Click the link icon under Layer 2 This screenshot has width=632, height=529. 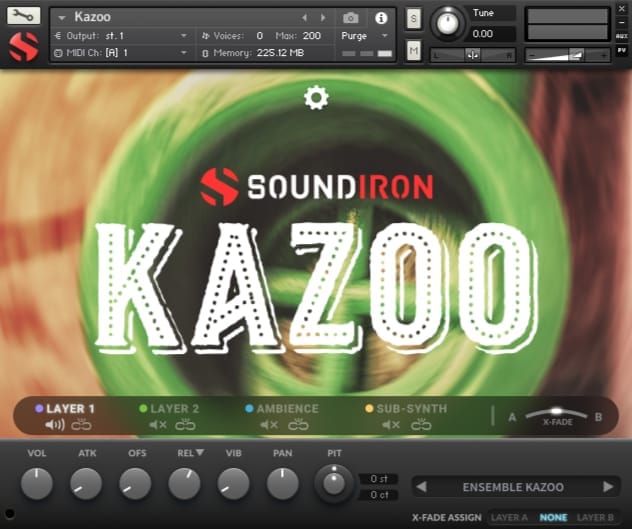click(185, 425)
